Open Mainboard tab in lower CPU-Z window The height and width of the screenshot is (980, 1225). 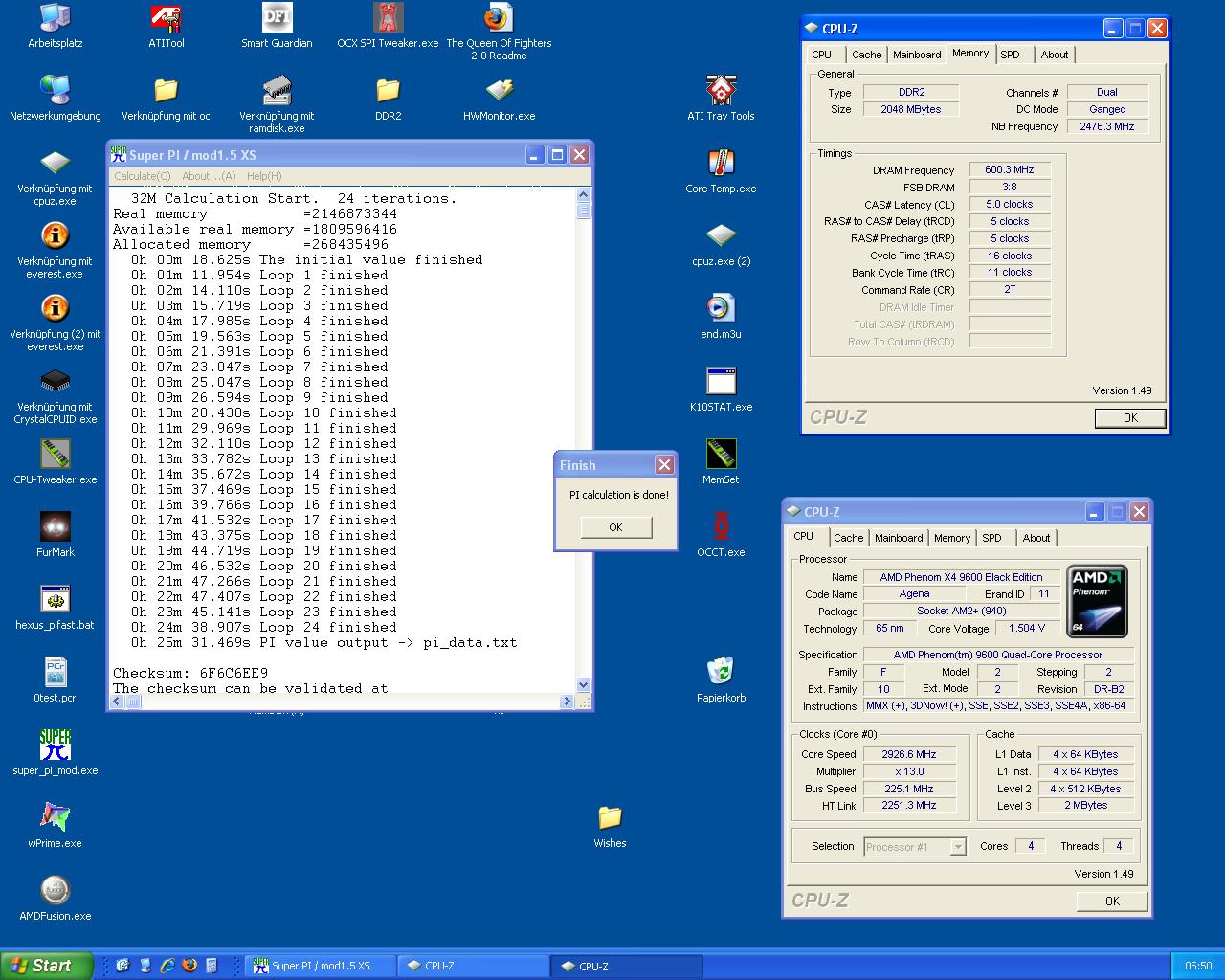coord(899,538)
